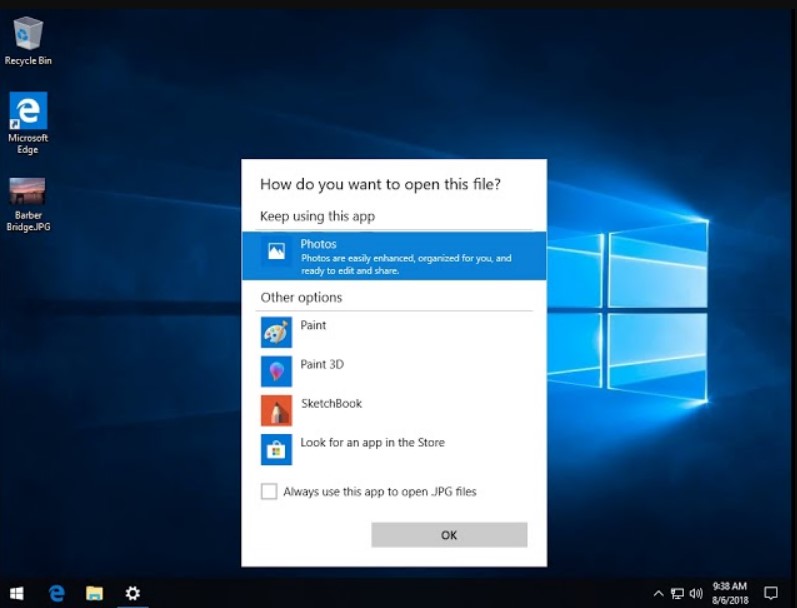Viewport: 797px width, 608px height.
Task: Click the Settings gear on taskbar
Action: click(133, 593)
